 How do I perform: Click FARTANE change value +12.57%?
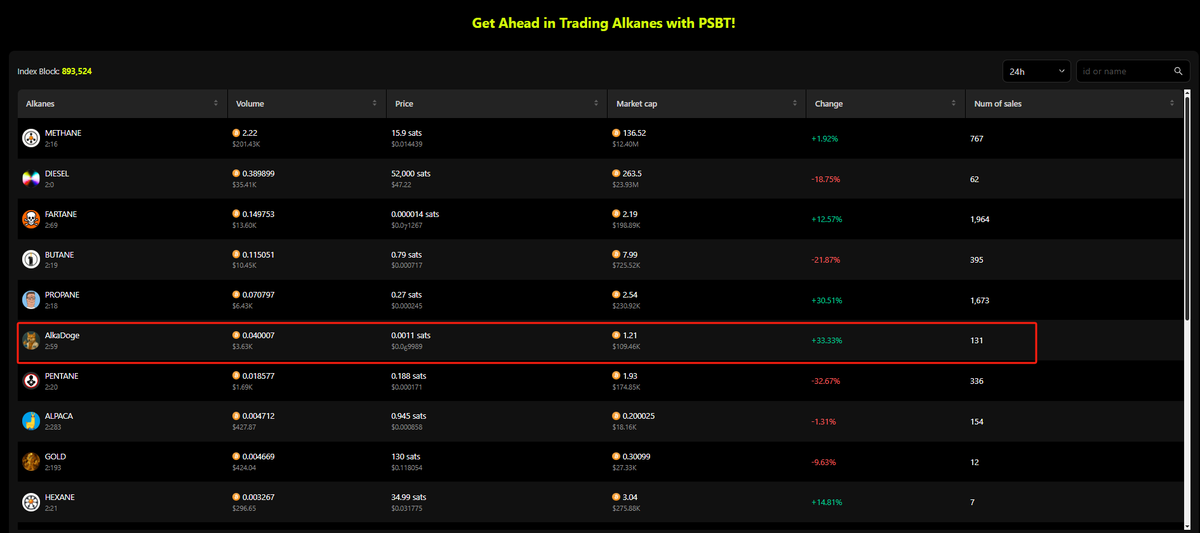[x=827, y=219]
